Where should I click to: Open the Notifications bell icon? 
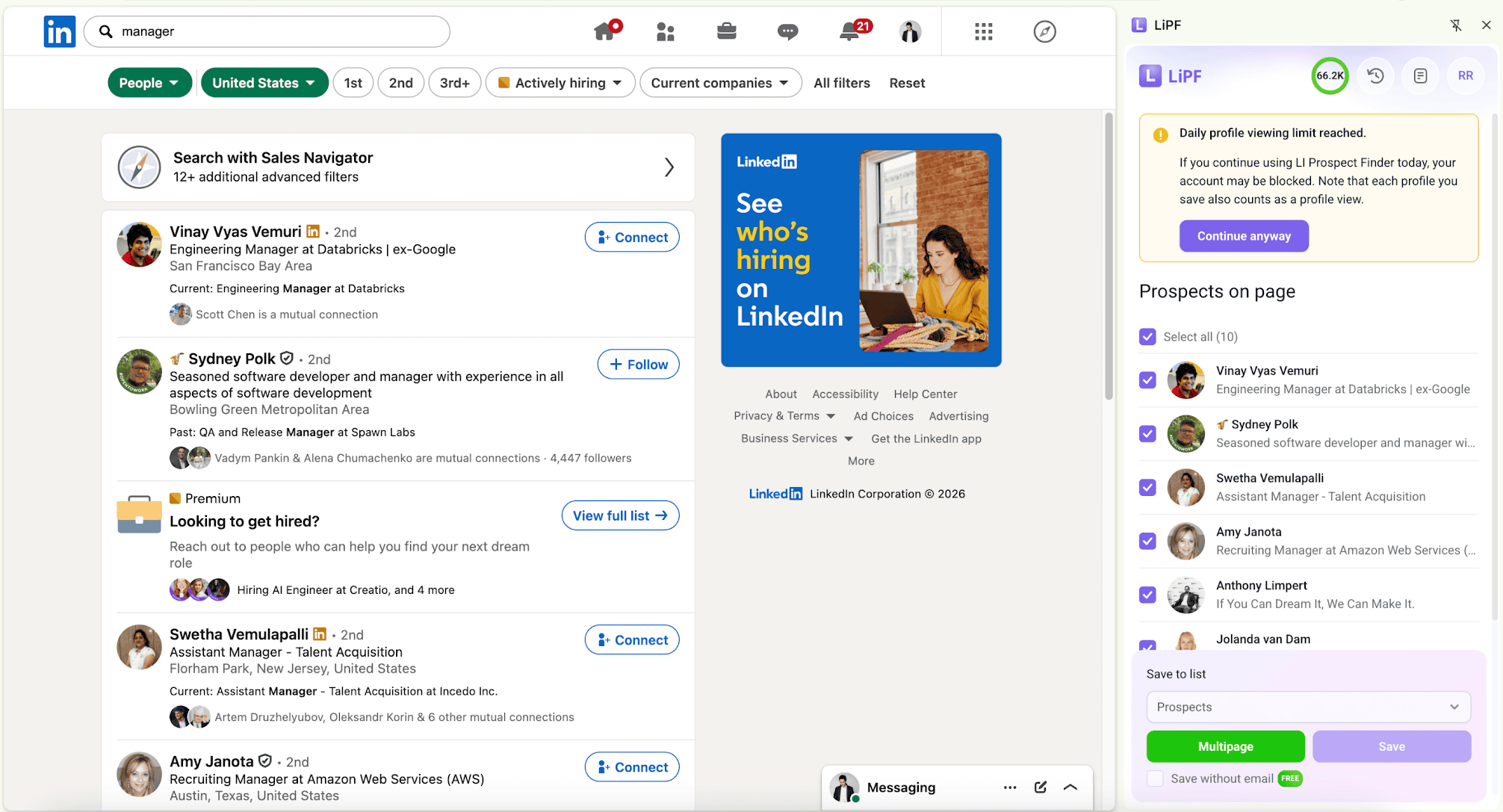coord(850,31)
